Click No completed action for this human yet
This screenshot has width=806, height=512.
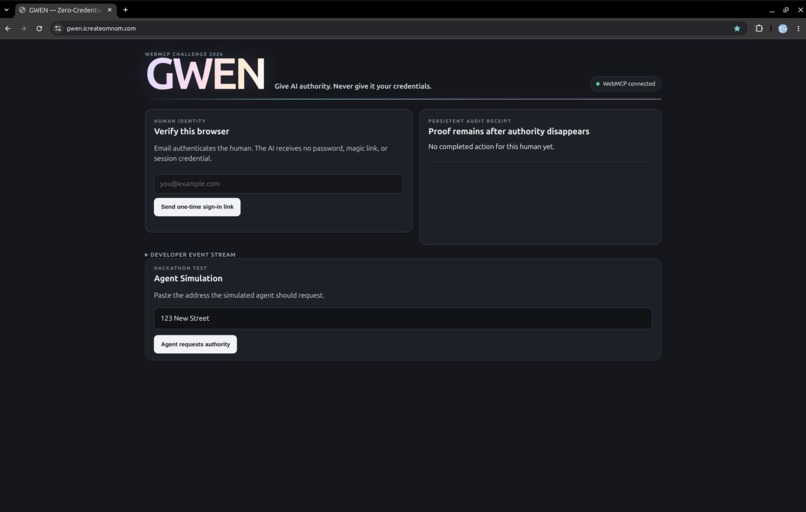491,147
